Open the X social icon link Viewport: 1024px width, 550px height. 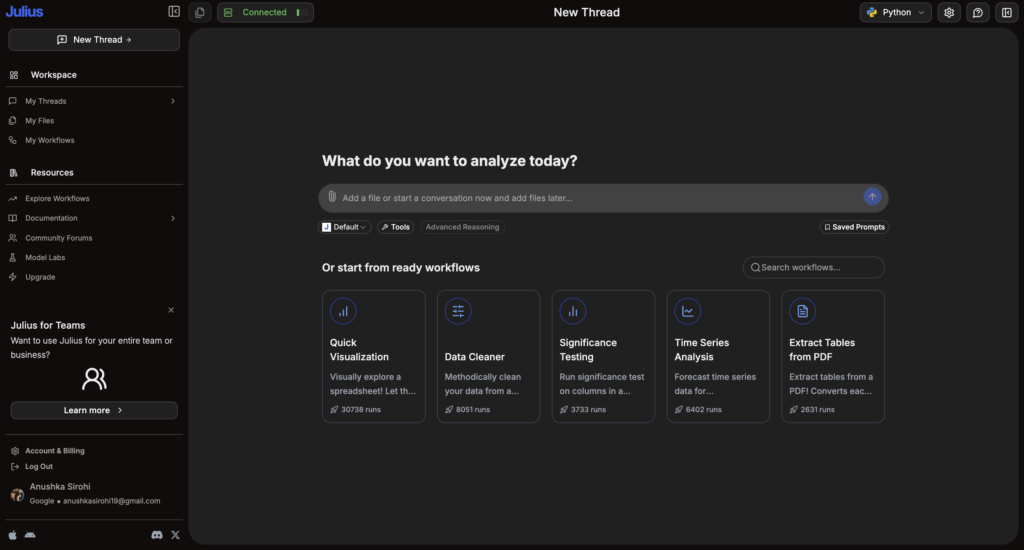pyautogui.click(x=175, y=535)
